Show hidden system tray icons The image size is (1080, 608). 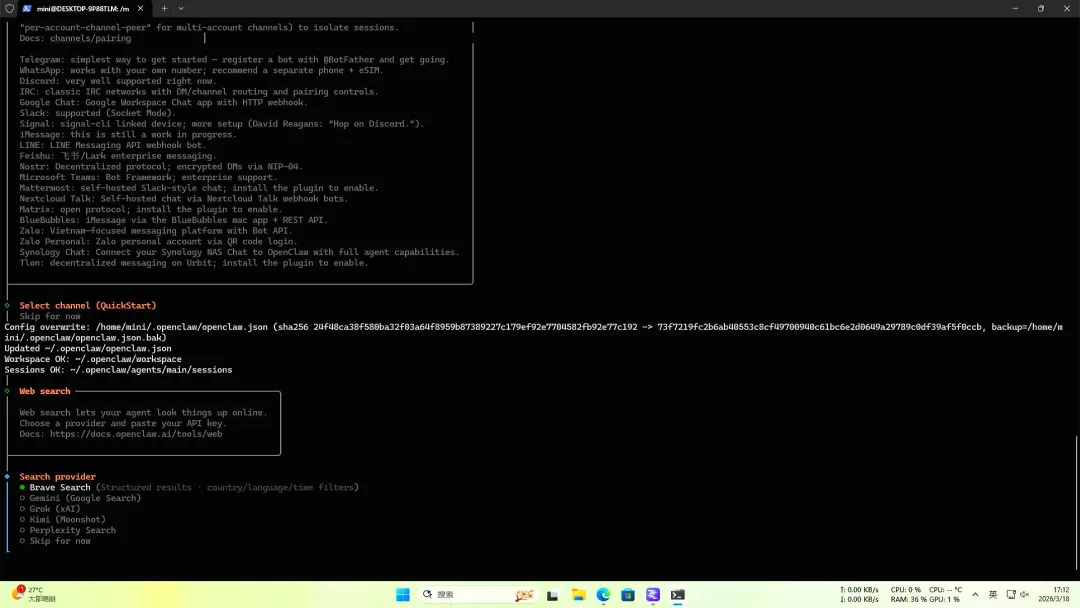click(x=975, y=594)
